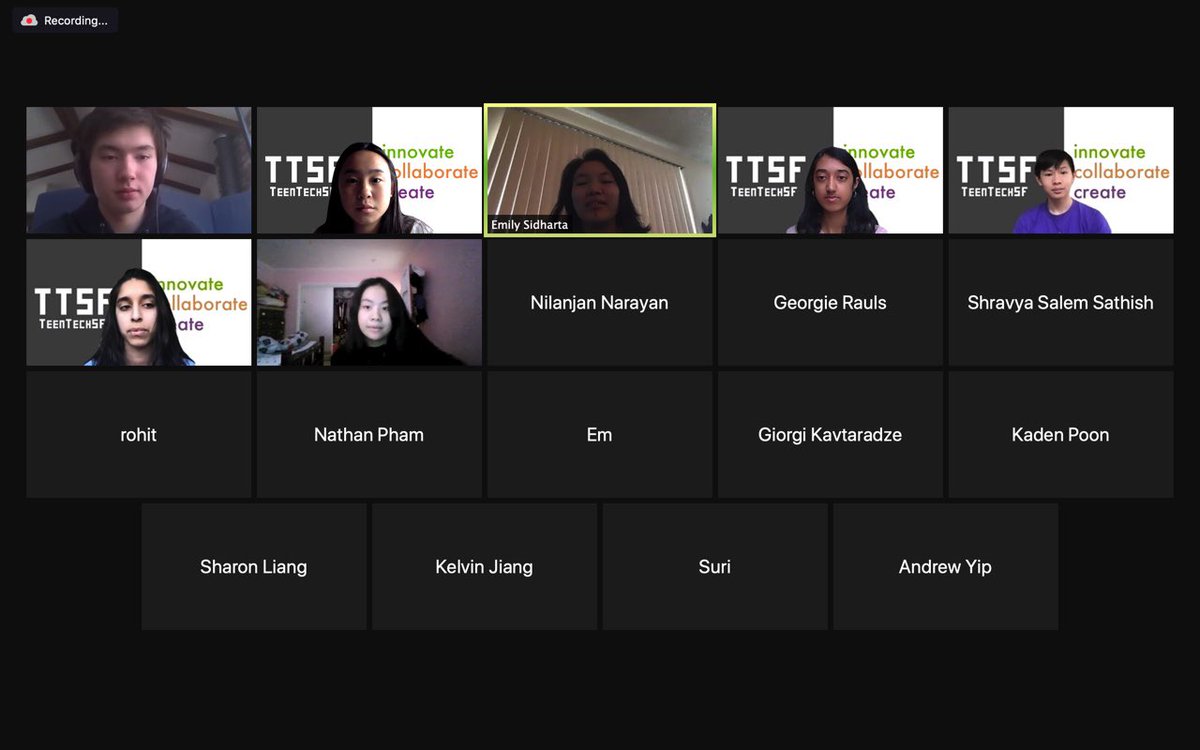Select Emily Sidharta's highlighted video tile
Image resolution: width=1200 pixels, height=750 pixels.
(600, 170)
